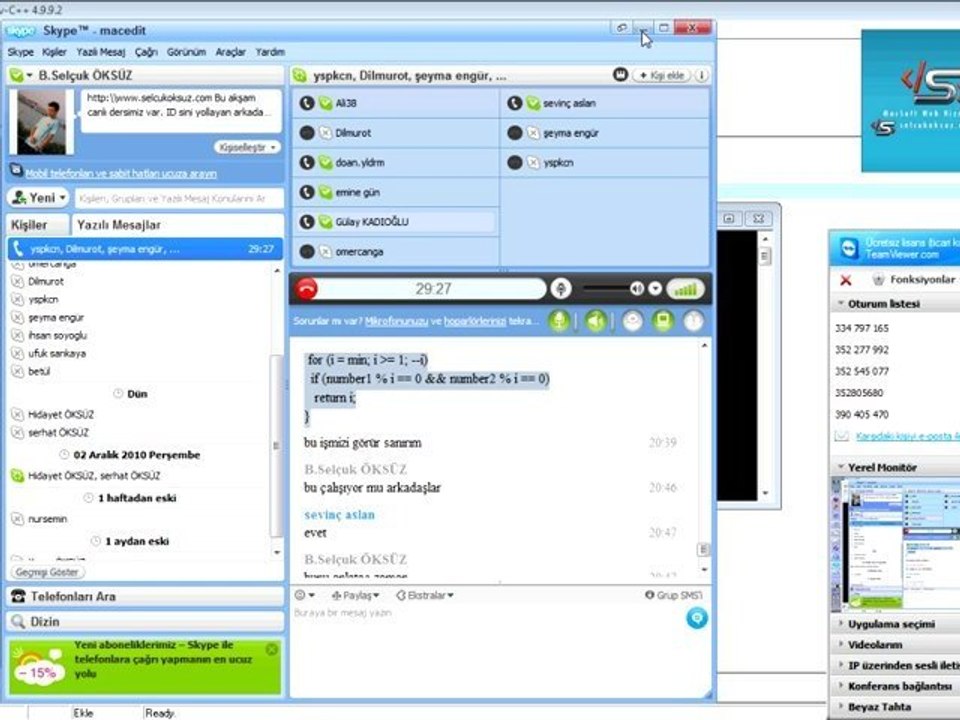Open Yardım menu
Viewport: 960px width, 720px height.
click(270, 52)
